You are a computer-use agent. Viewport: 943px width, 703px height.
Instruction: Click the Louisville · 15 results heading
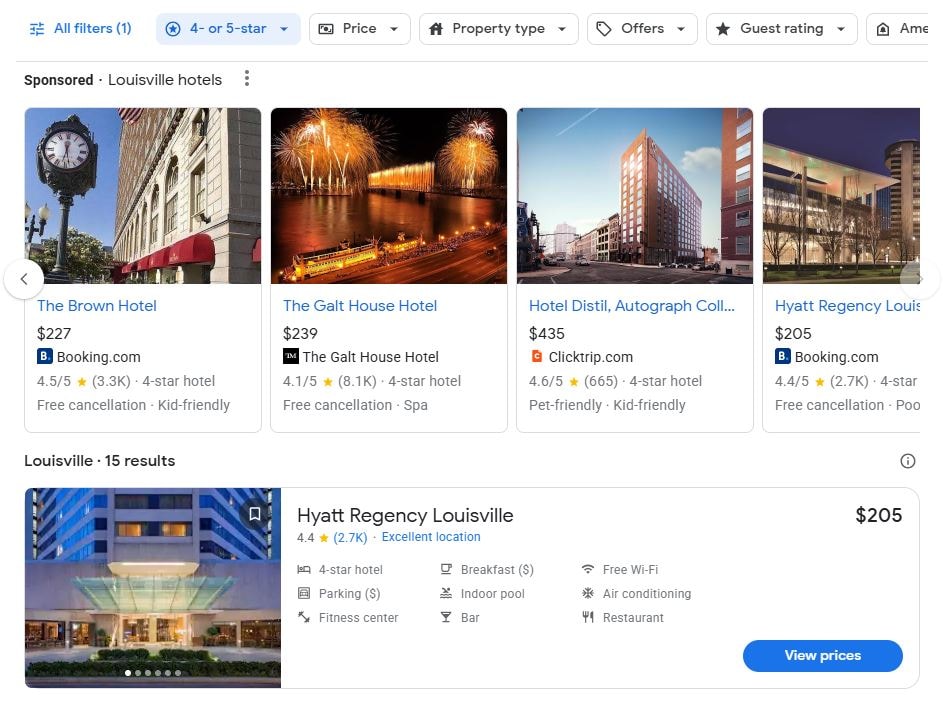point(100,461)
